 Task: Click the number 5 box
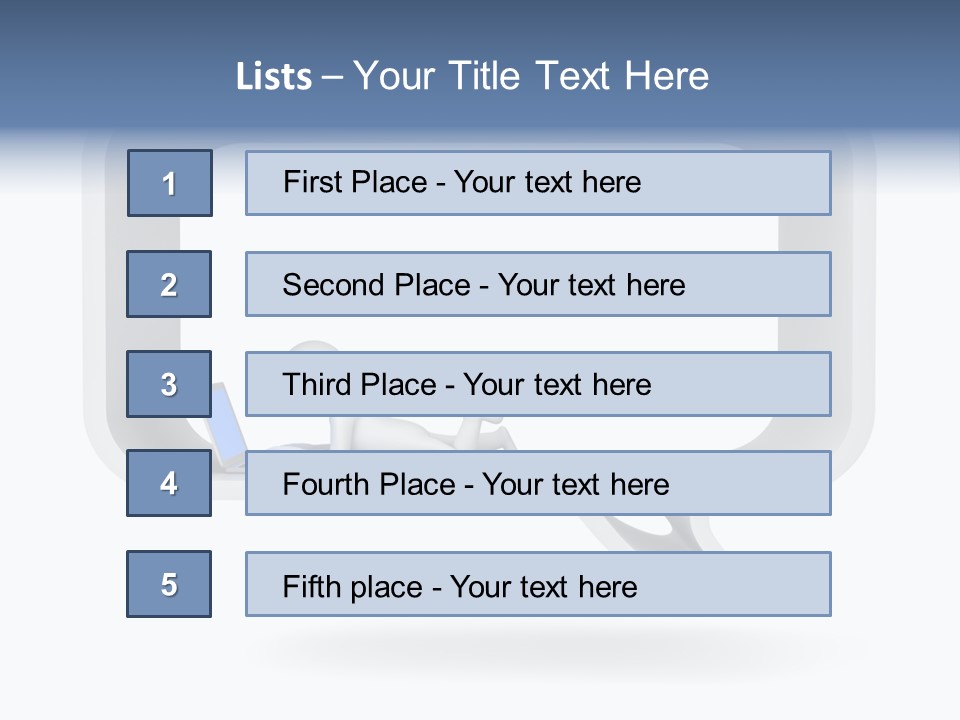(x=169, y=584)
